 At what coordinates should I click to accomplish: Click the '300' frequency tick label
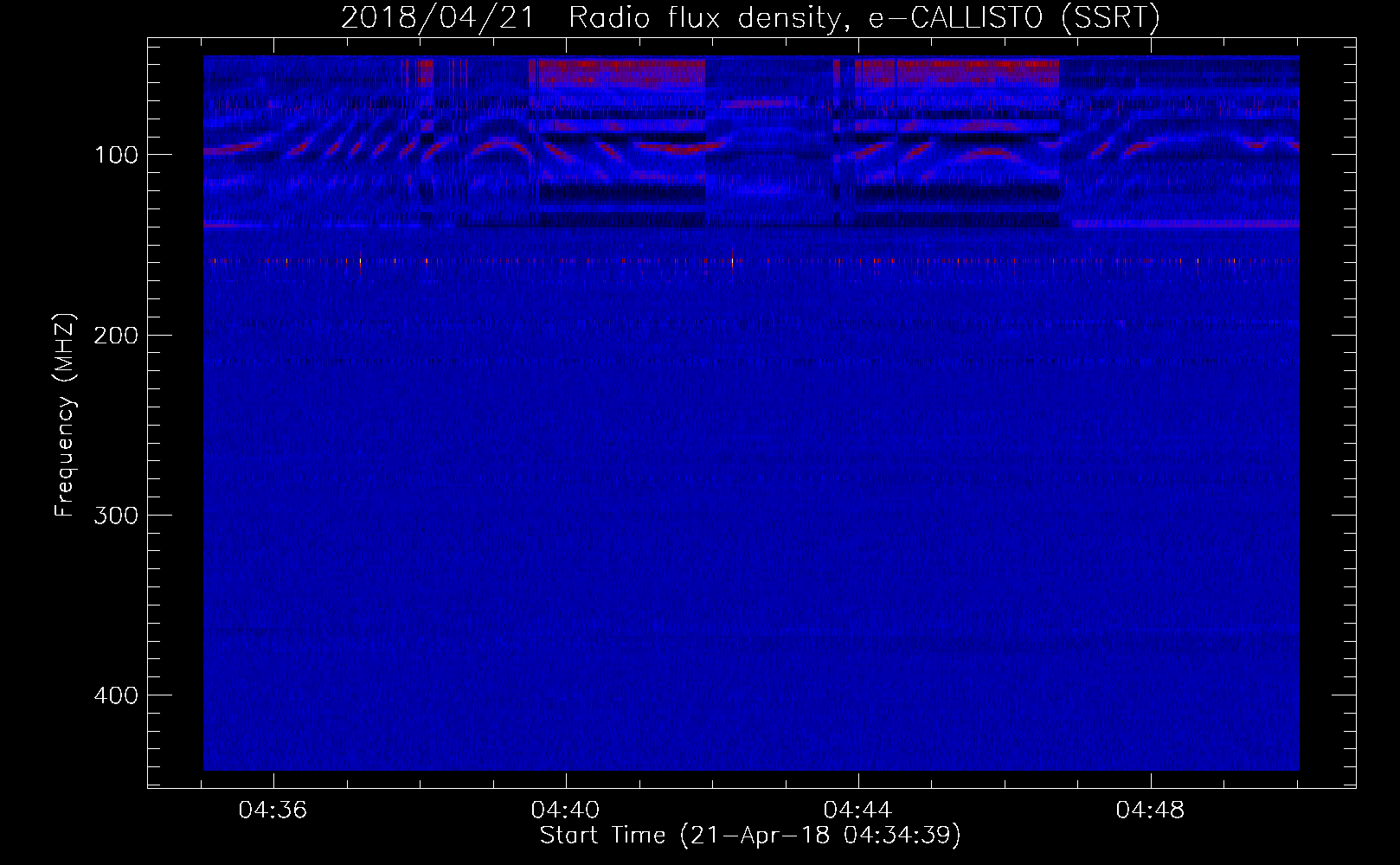[x=116, y=515]
